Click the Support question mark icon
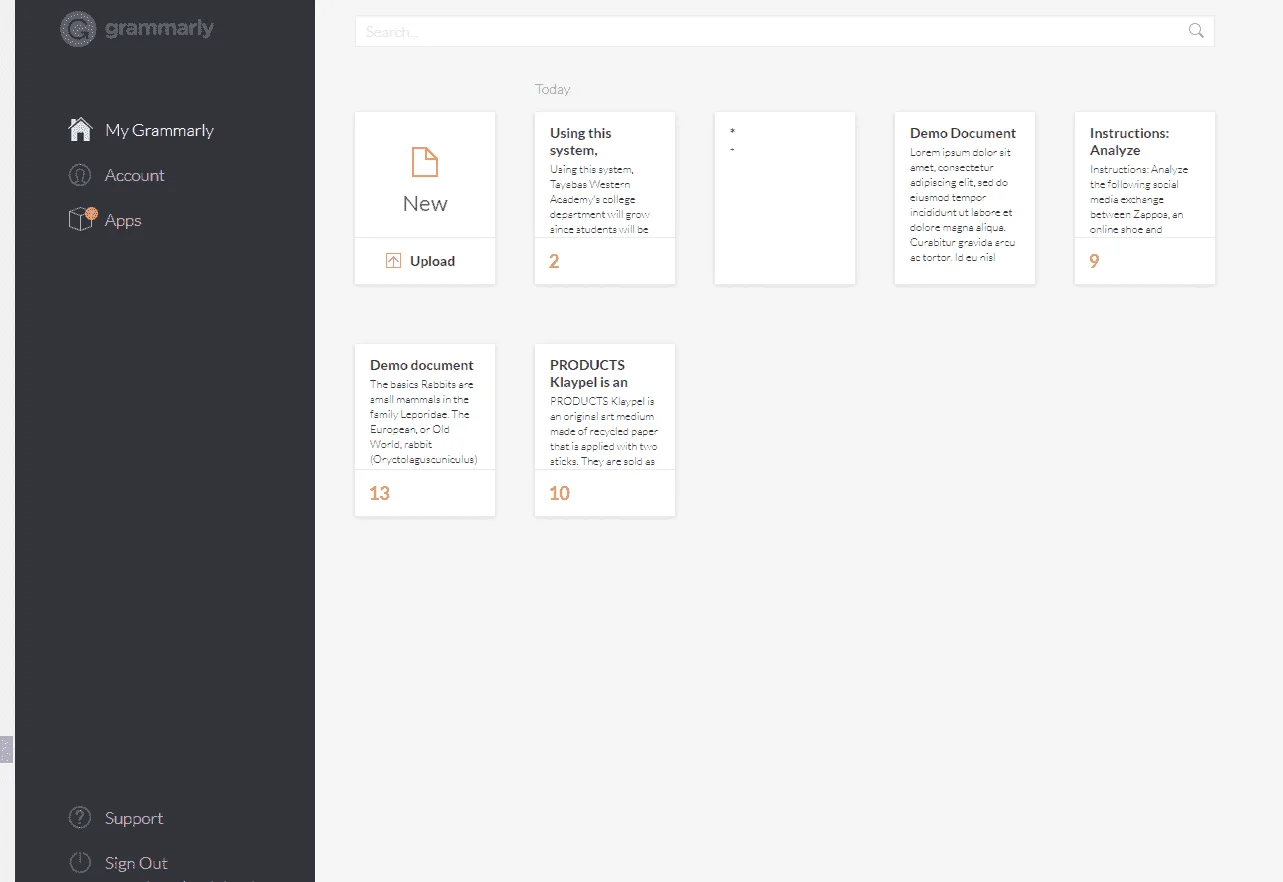Image resolution: width=1283 pixels, height=882 pixels. (80, 817)
